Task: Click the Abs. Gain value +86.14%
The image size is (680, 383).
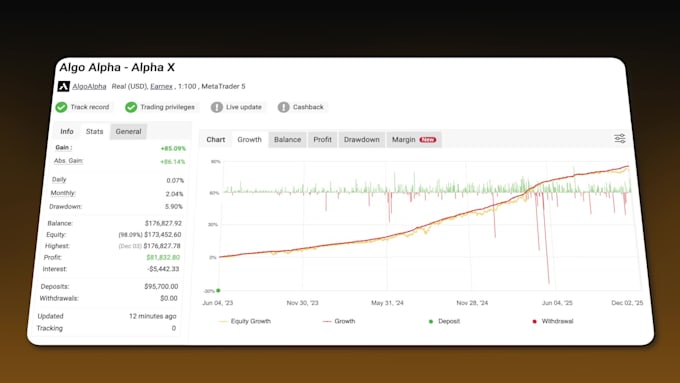Action: [x=173, y=162]
